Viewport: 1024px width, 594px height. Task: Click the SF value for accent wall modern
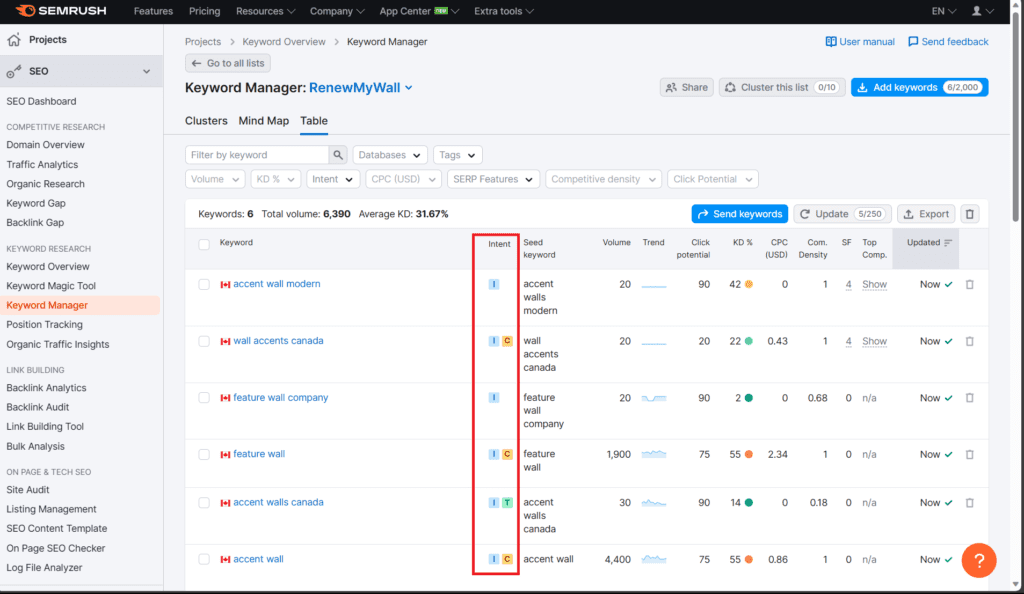(848, 285)
